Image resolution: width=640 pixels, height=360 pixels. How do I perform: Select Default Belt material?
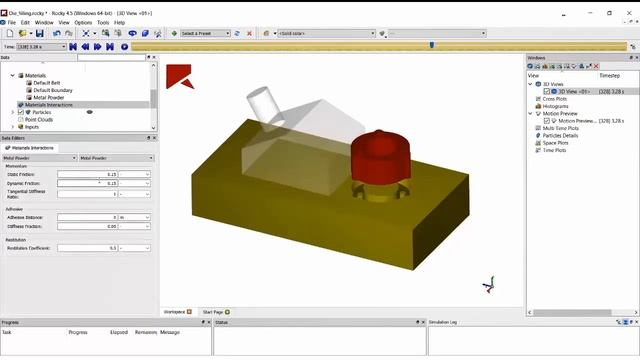pos(47,83)
